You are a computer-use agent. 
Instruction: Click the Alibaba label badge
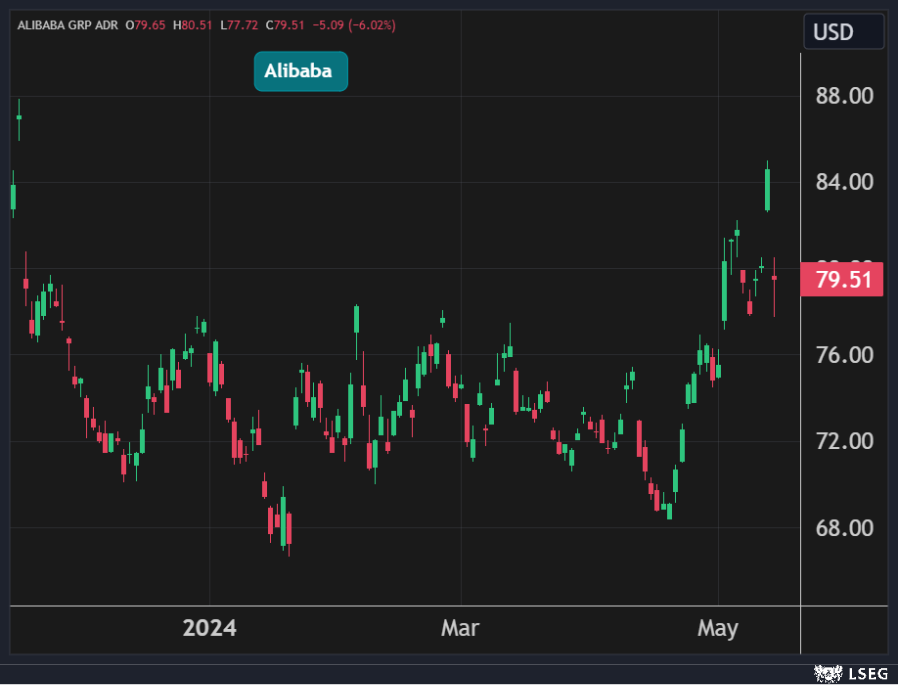301,71
